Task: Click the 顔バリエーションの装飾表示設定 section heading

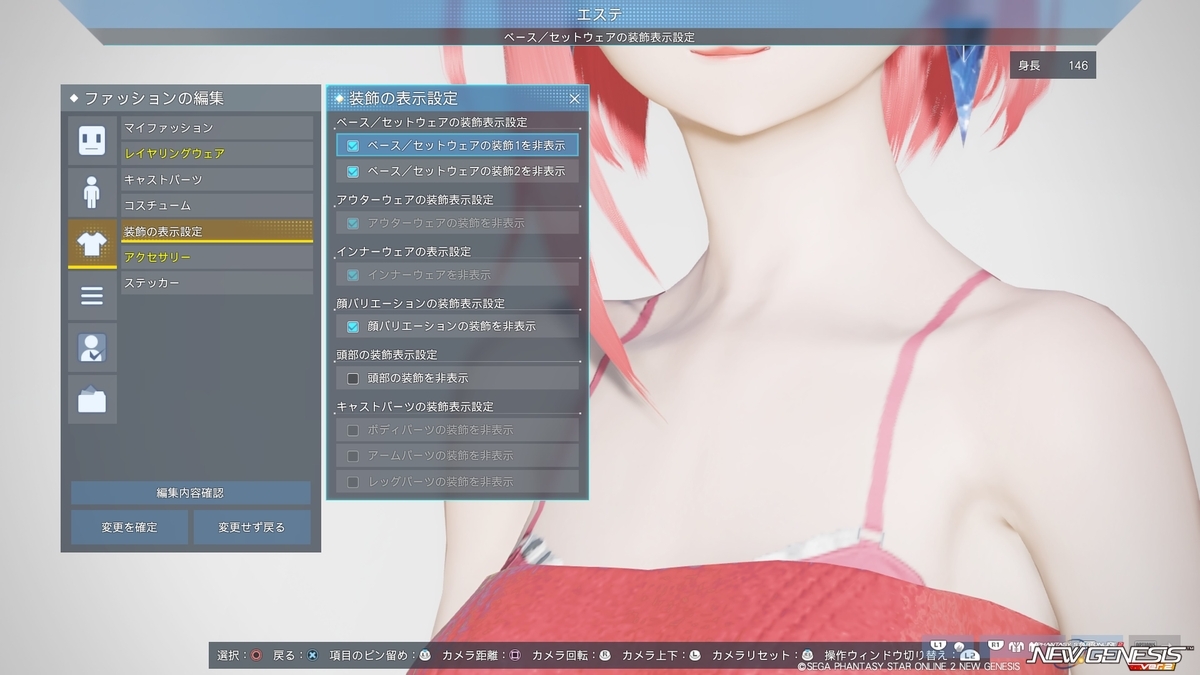Action: (x=421, y=303)
